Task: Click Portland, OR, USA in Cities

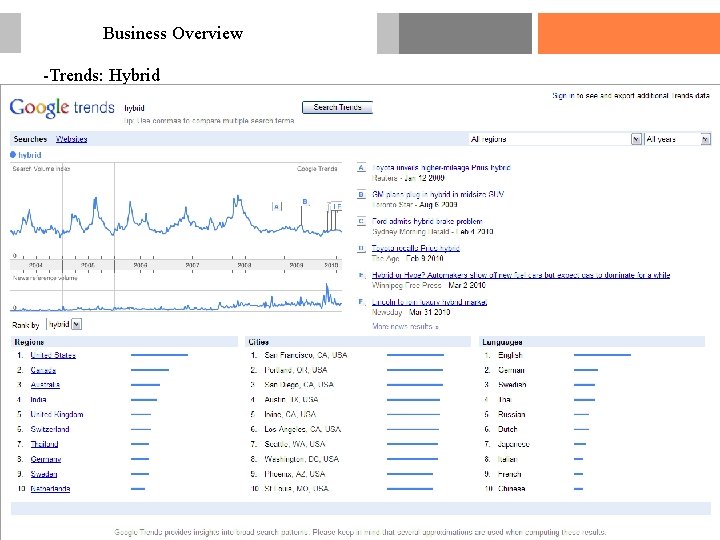Action: (x=296, y=370)
